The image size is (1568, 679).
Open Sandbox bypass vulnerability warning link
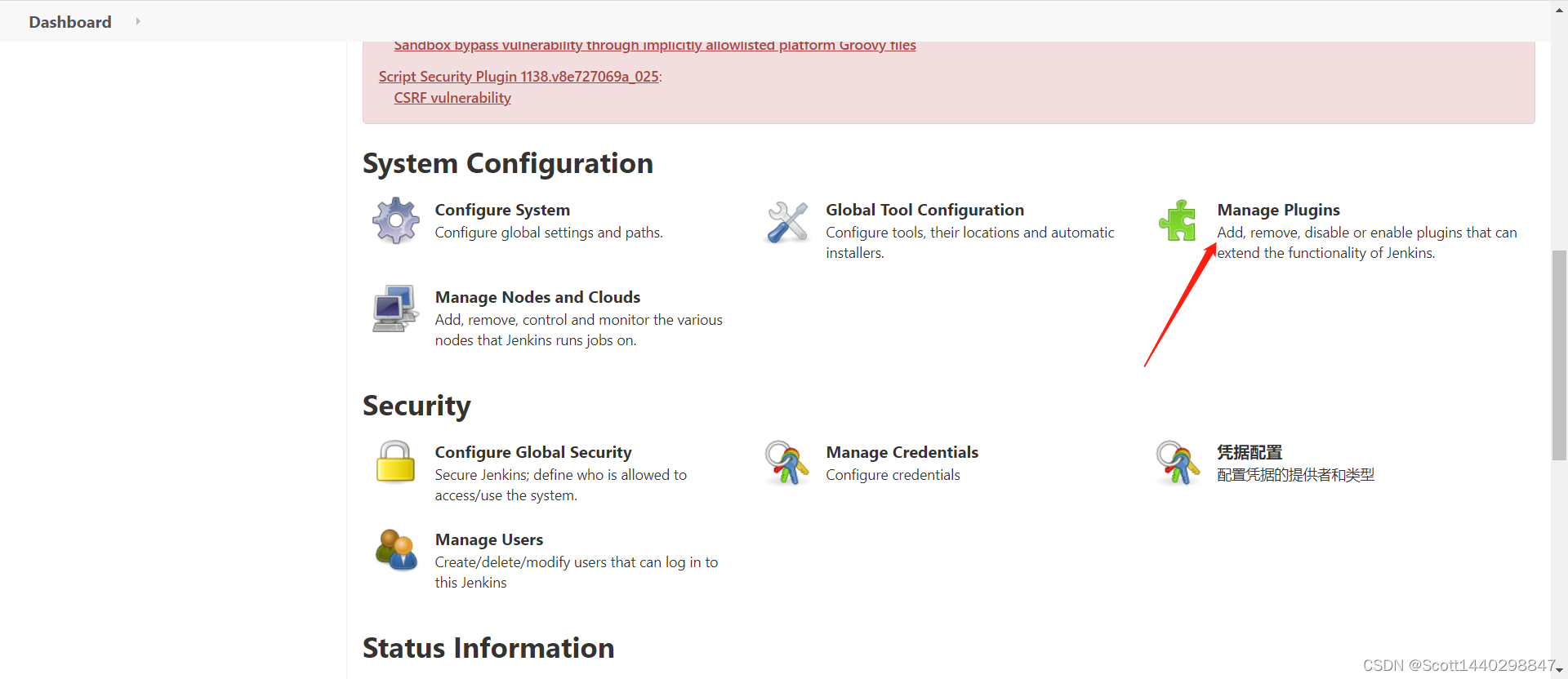(x=655, y=46)
